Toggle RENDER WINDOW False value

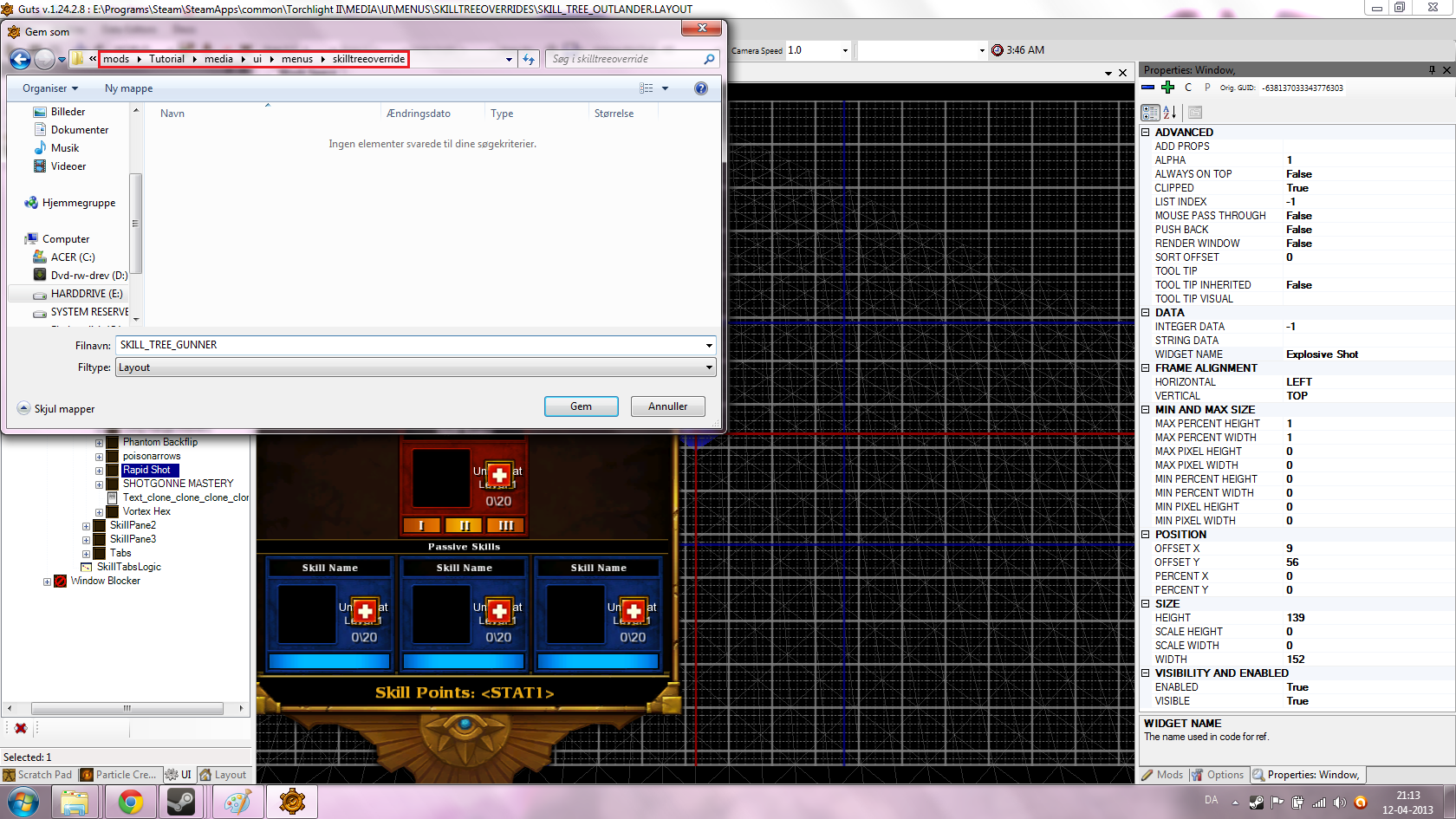coord(1298,244)
